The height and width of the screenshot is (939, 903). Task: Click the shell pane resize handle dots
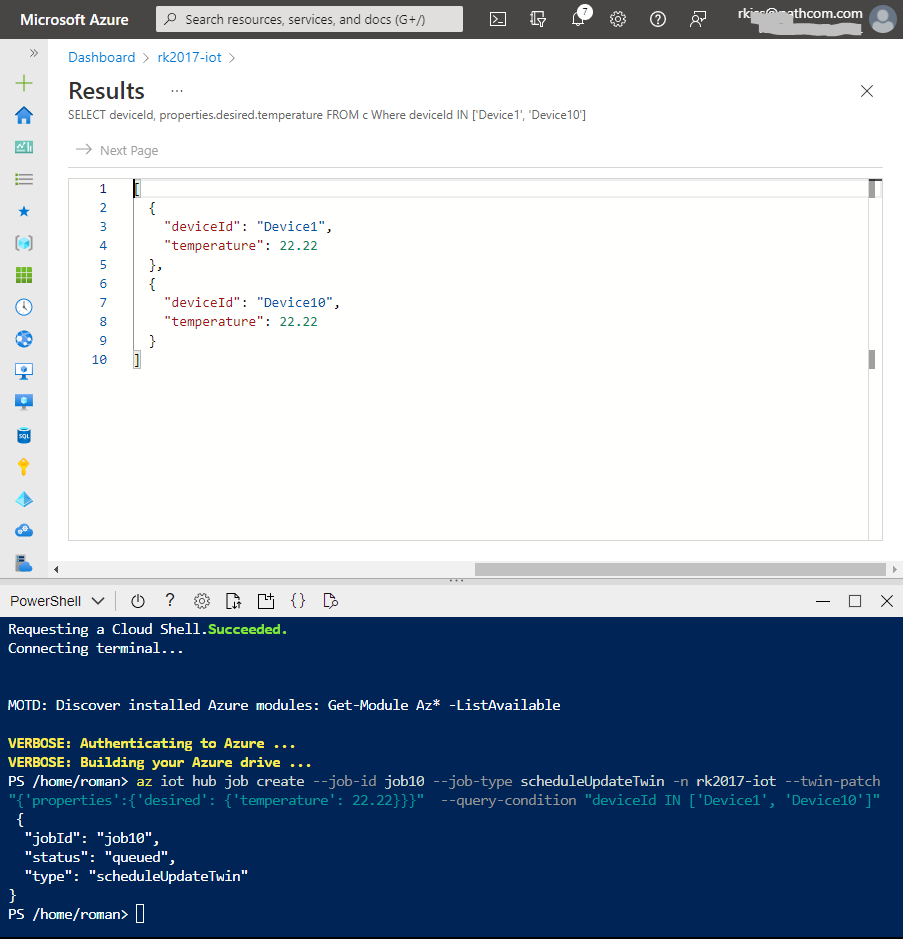[456, 580]
